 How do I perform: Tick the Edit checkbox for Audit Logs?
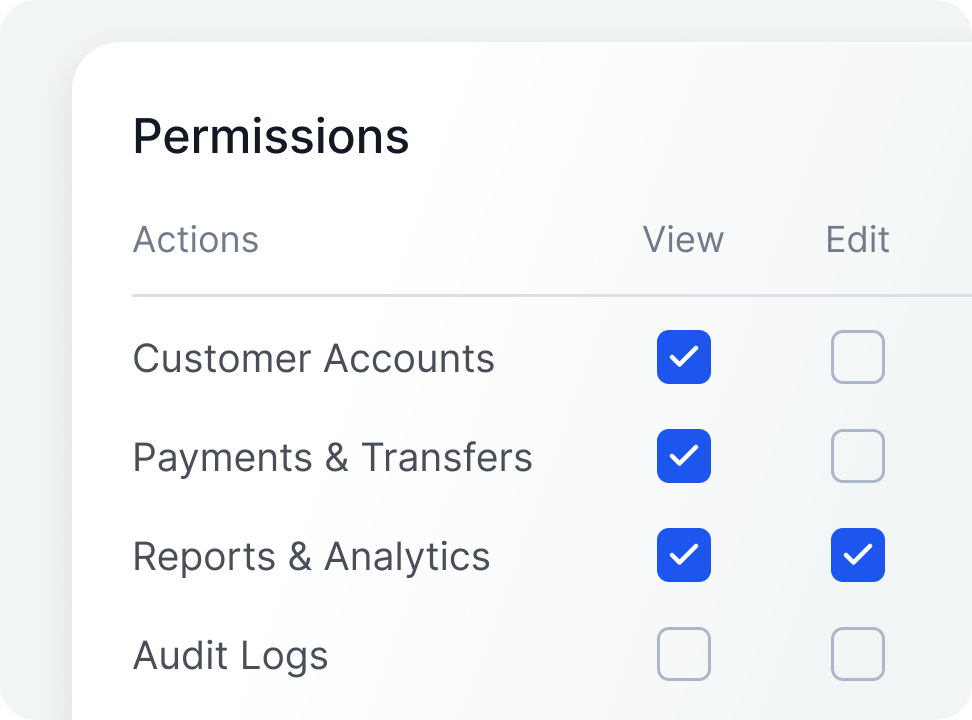[858, 654]
